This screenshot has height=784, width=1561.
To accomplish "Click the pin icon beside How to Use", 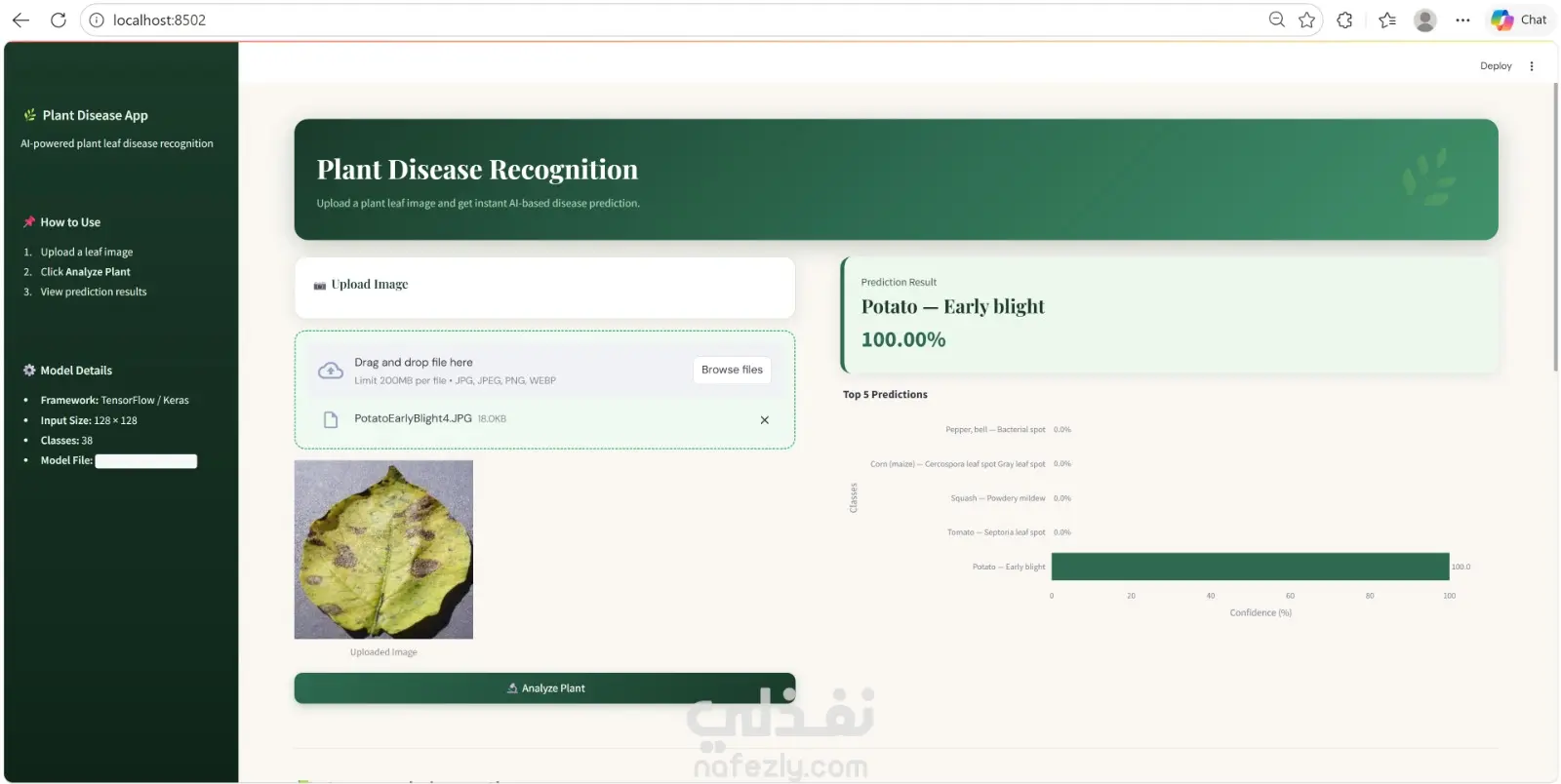I will pos(29,222).
